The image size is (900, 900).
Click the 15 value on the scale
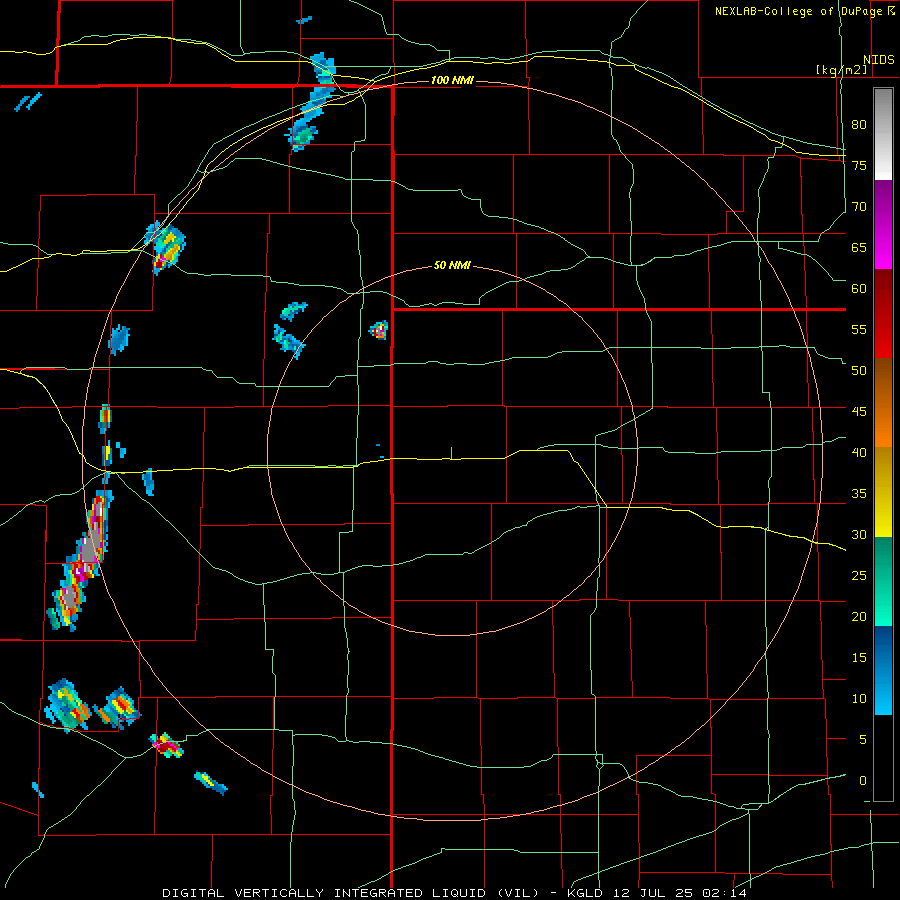(859, 658)
